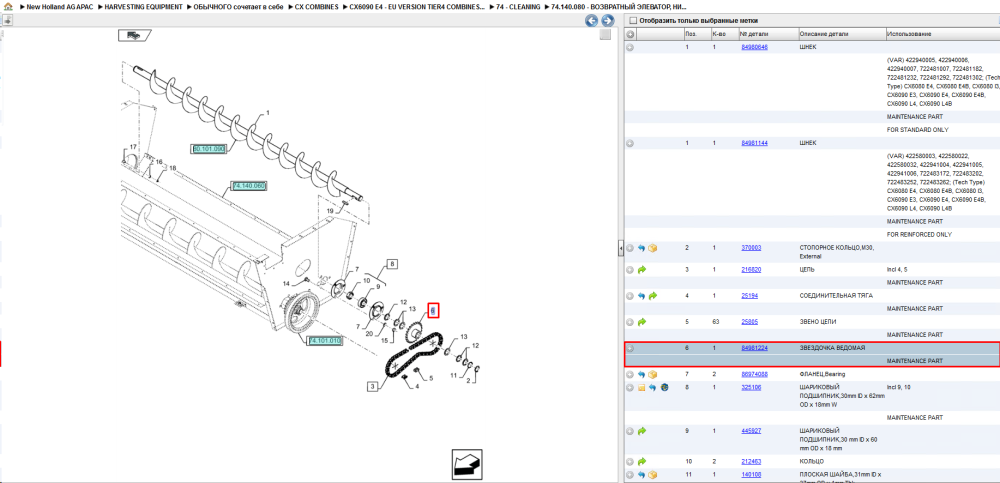Open part number link 84980646
The width and height of the screenshot is (1000, 483).
[x=754, y=47]
